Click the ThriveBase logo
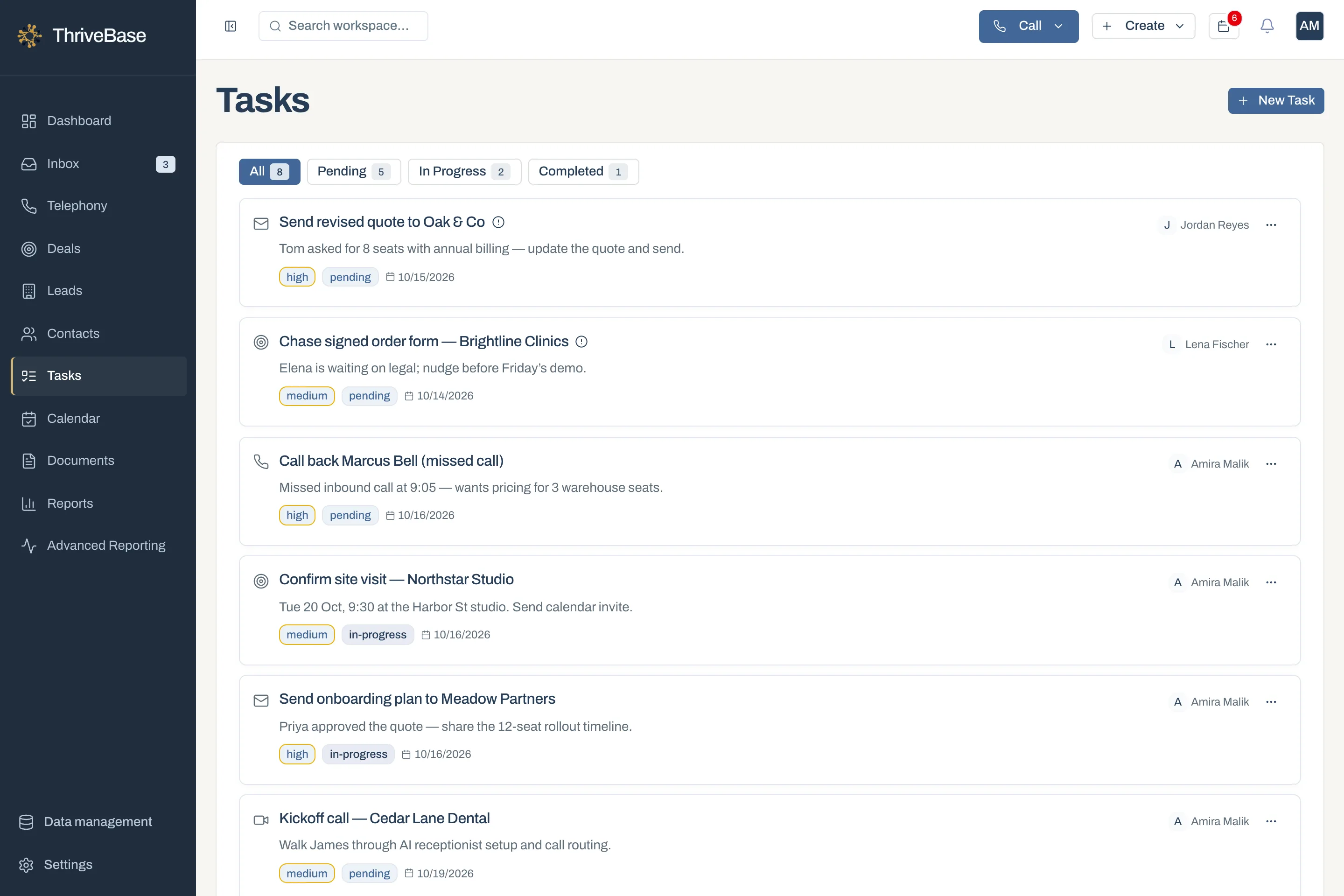1344x896 pixels. pyautogui.click(x=81, y=35)
